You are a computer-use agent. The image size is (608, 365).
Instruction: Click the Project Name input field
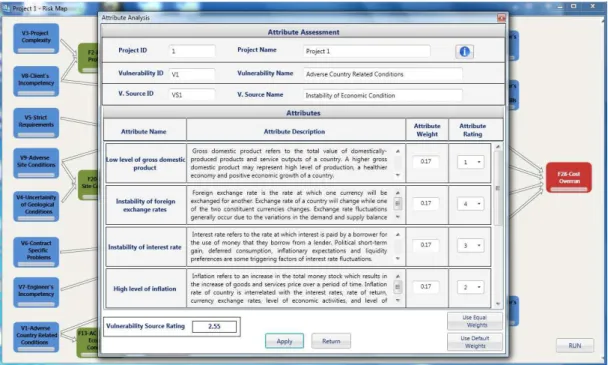point(366,51)
